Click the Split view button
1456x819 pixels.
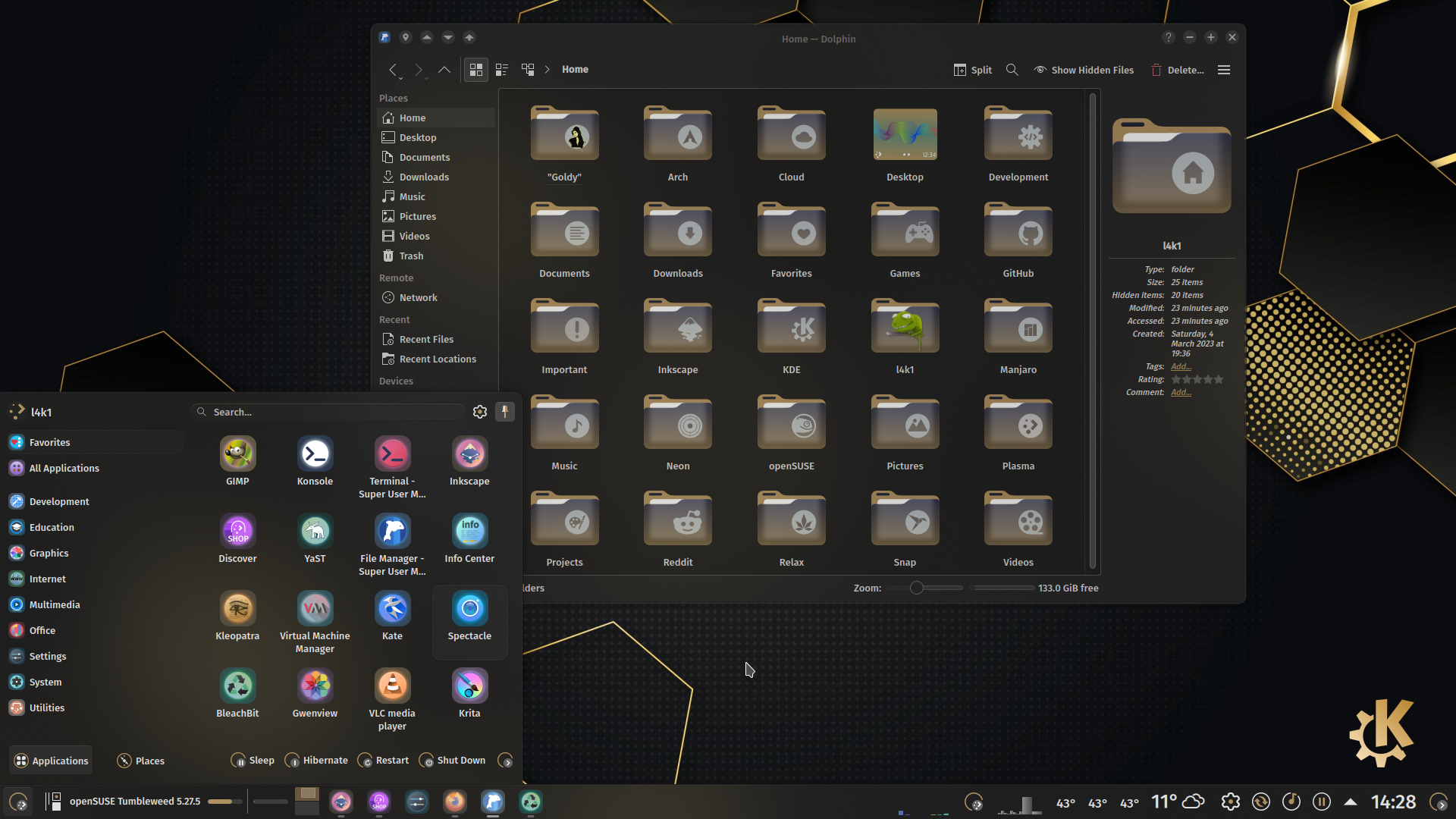972,70
